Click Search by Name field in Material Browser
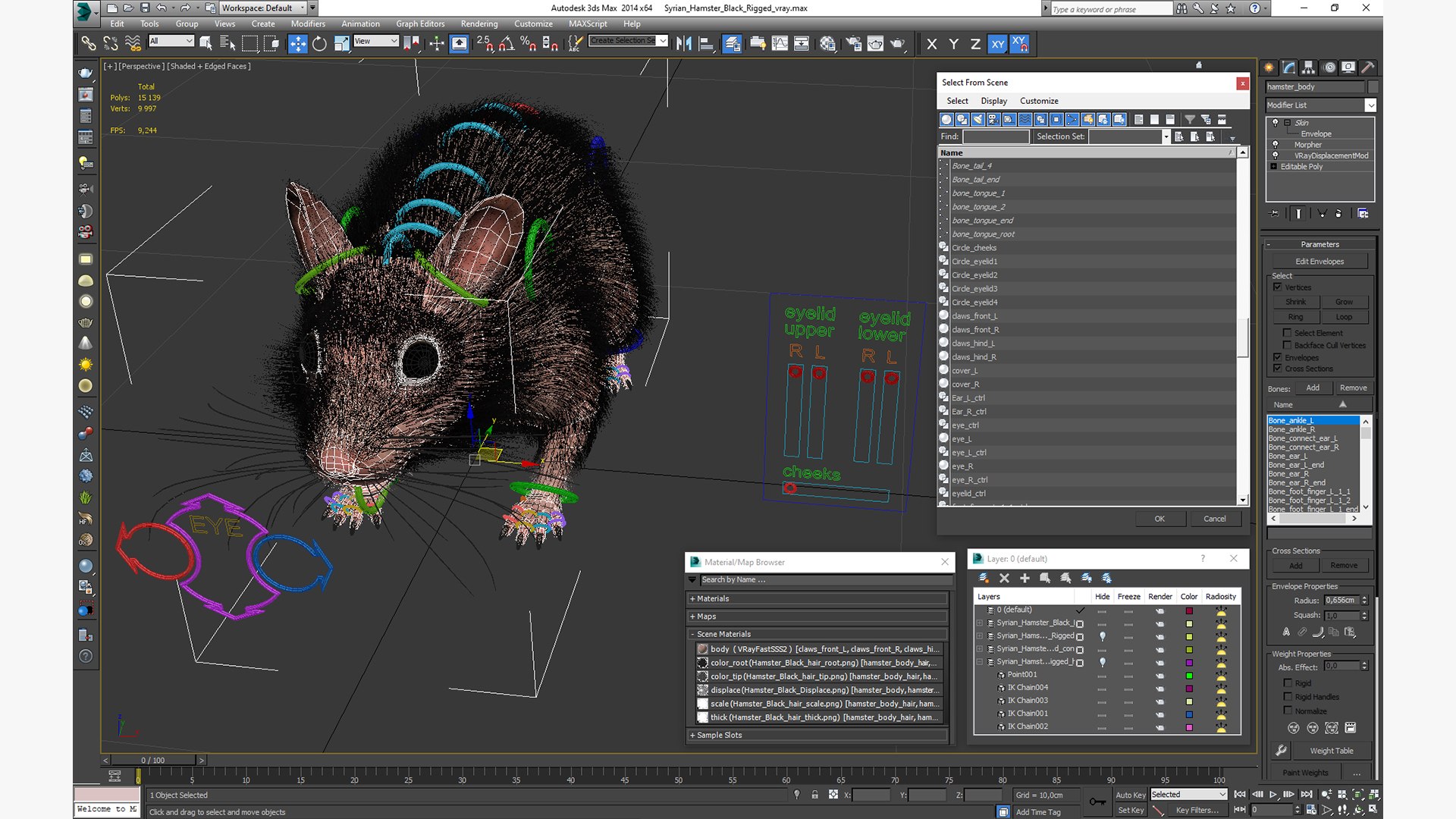This screenshot has width=1456, height=819. pos(825,580)
